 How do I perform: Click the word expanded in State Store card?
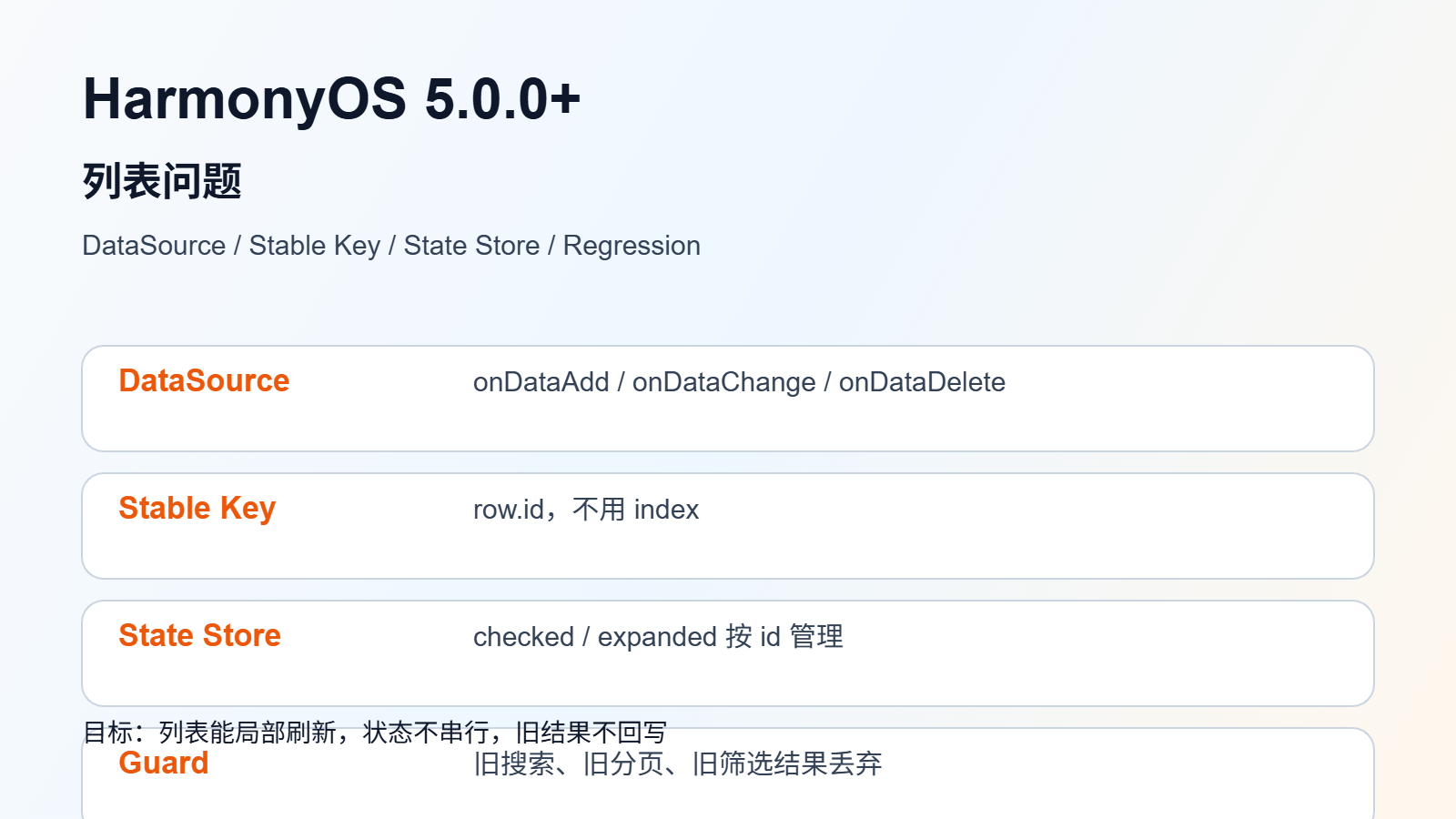coord(657,638)
